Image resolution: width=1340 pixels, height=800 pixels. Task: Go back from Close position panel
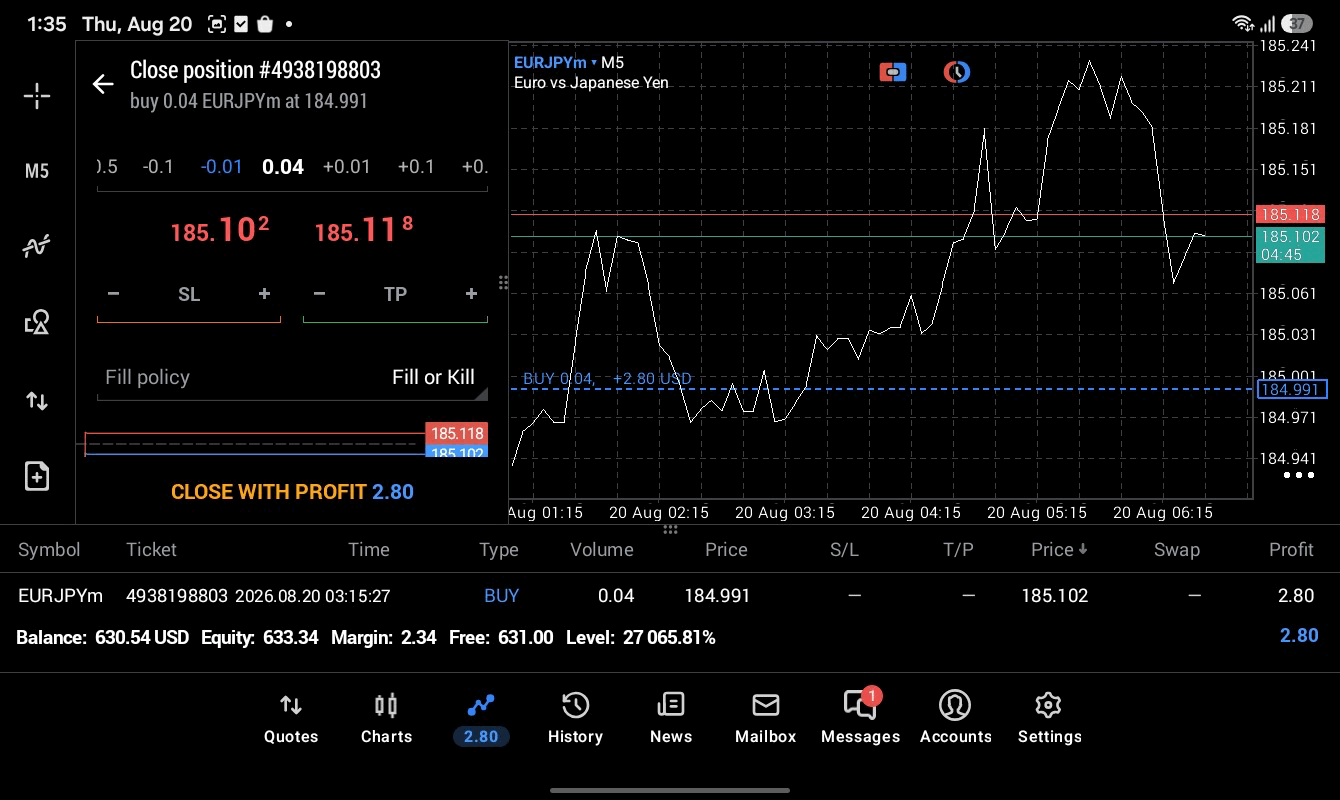103,84
